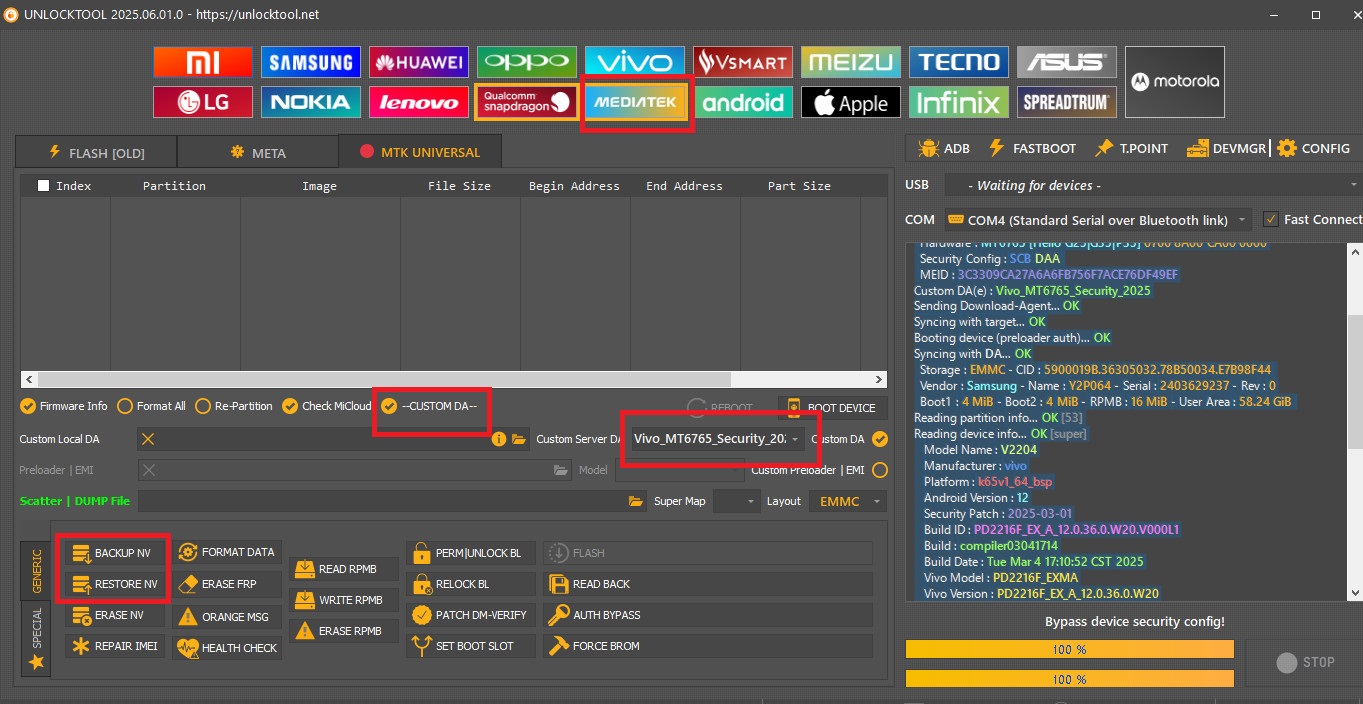Viewport: 1363px width, 704px height.
Task: Click the Apple brand icon
Action: click(850, 102)
